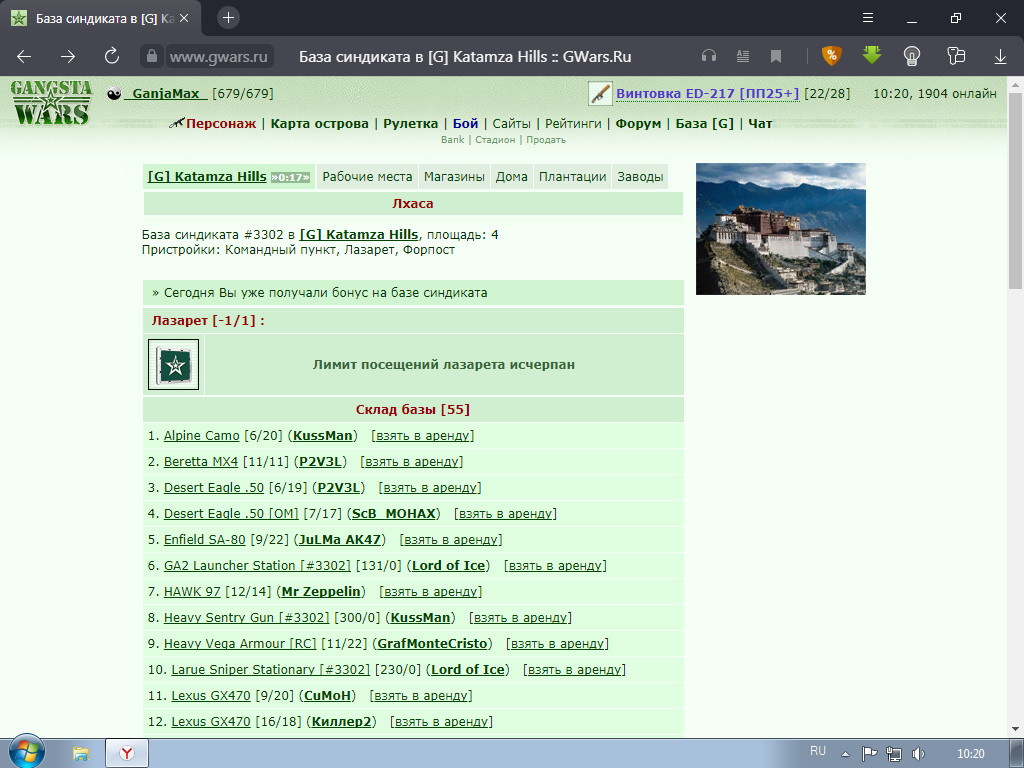The image size is (1024, 768).
Task: Open the Сайты menu item
Action: coord(511,123)
